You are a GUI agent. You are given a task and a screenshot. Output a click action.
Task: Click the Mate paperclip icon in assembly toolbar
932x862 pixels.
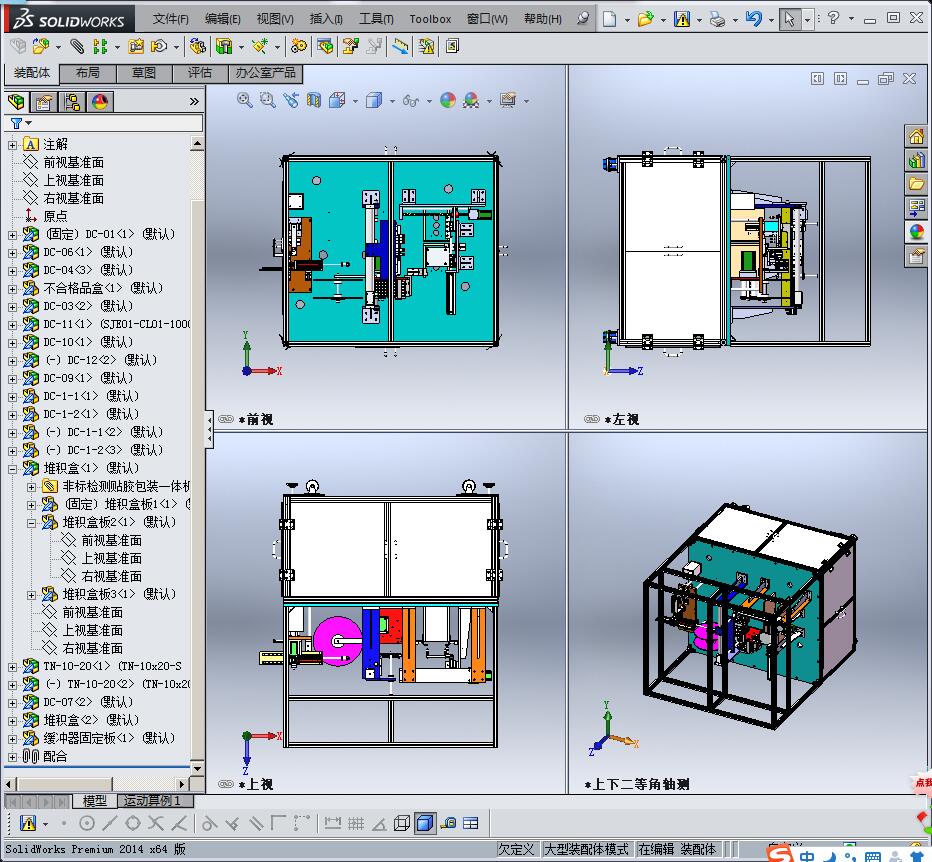coord(77,46)
